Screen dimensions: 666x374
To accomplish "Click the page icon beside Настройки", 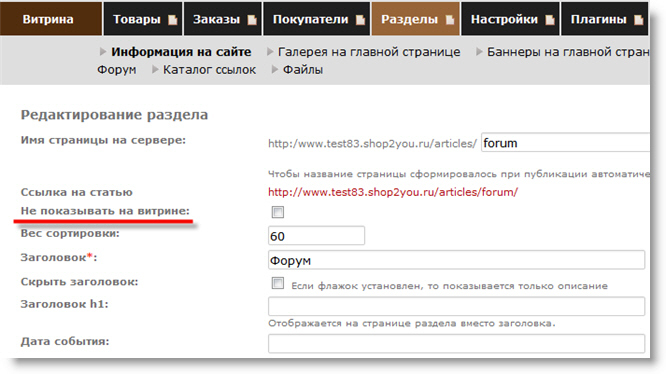I will pos(550,20).
